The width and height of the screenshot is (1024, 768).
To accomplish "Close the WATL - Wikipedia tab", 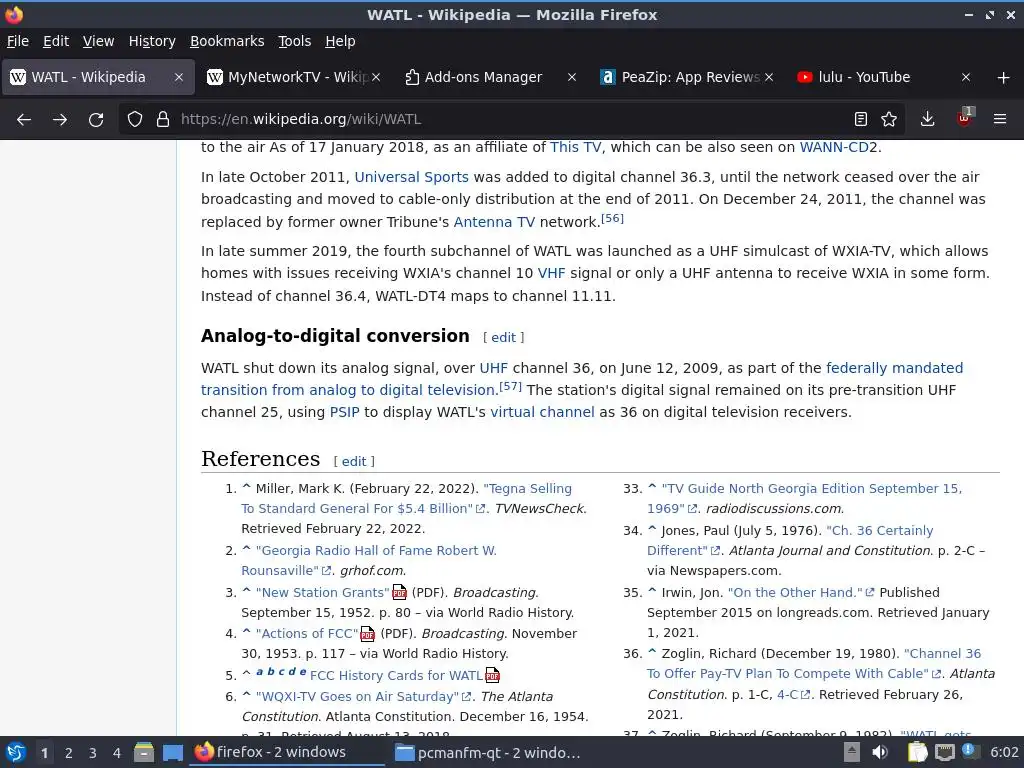I will click(x=179, y=77).
